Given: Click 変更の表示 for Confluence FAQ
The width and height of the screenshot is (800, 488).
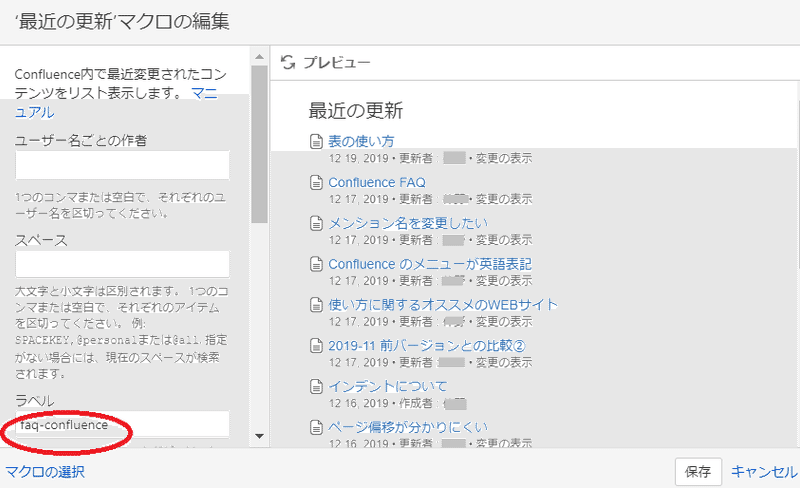Looking at the screenshot, I should [x=504, y=199].
